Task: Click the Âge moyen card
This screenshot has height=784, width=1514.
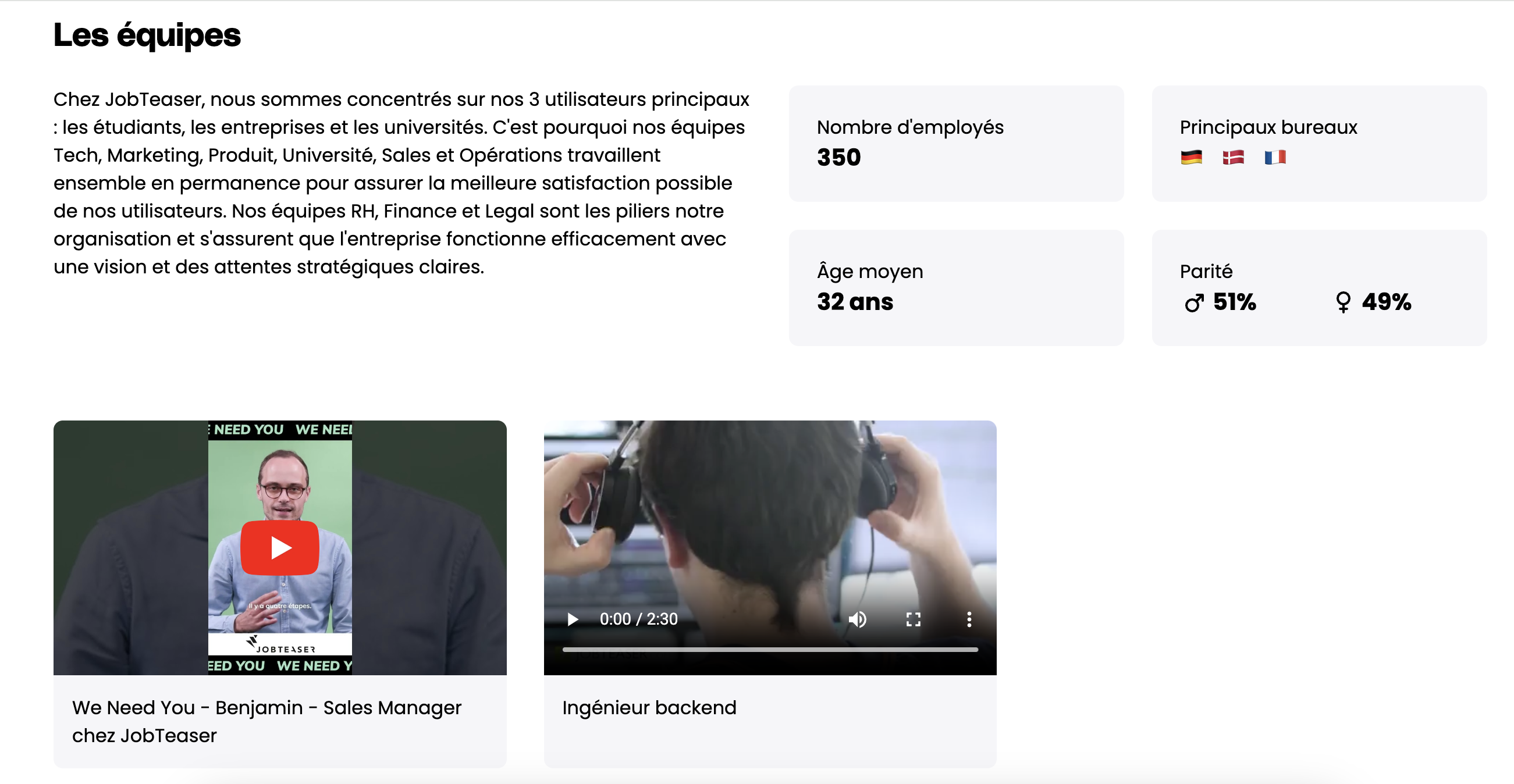Action: coord(956,288)
